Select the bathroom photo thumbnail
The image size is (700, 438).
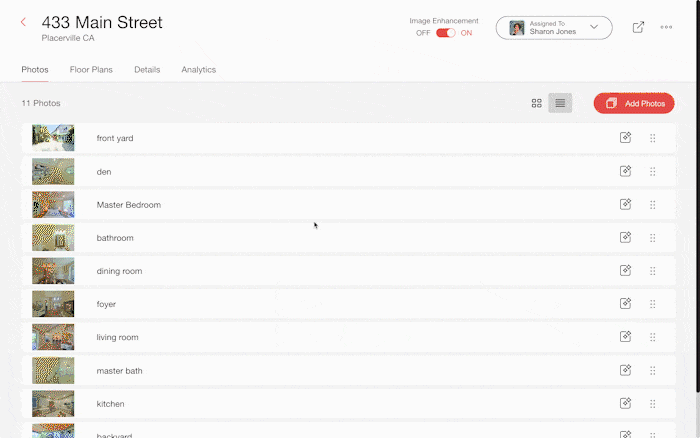click(53, 238)
